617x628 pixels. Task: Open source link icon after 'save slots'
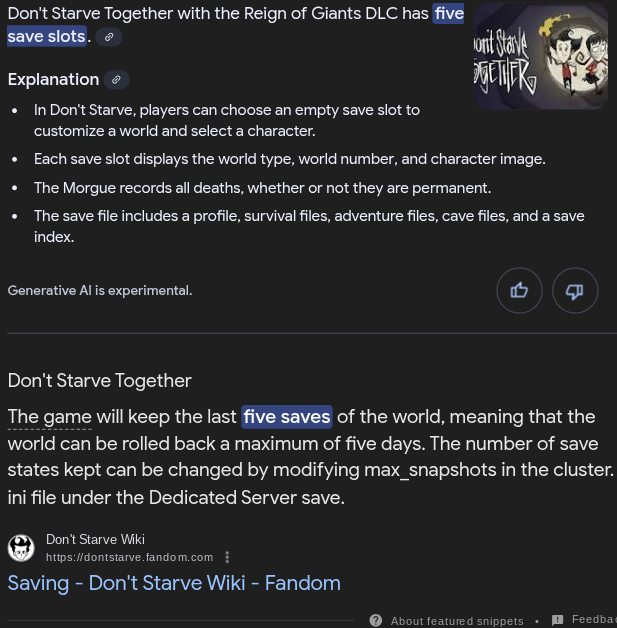(109, 37)
